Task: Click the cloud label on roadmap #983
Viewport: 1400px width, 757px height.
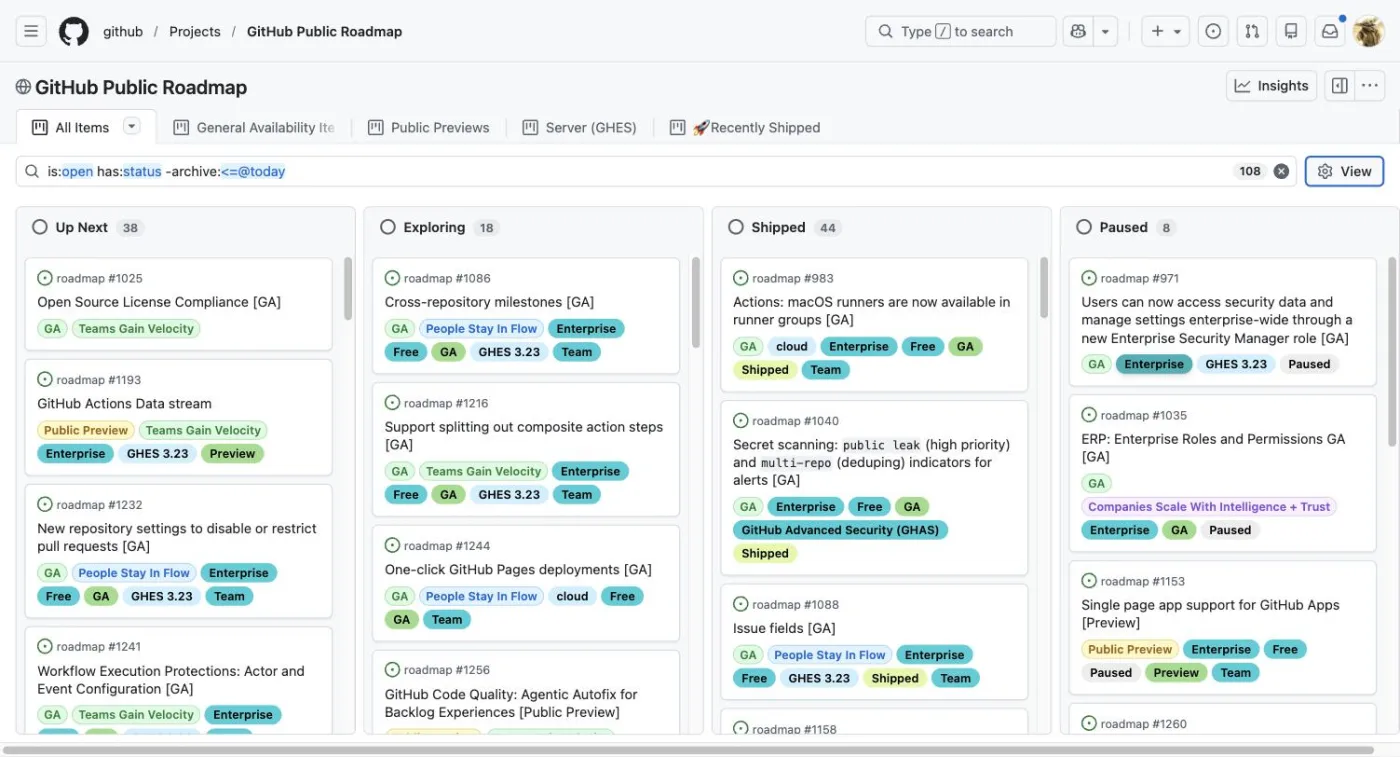Action: (x=791, y=347)
